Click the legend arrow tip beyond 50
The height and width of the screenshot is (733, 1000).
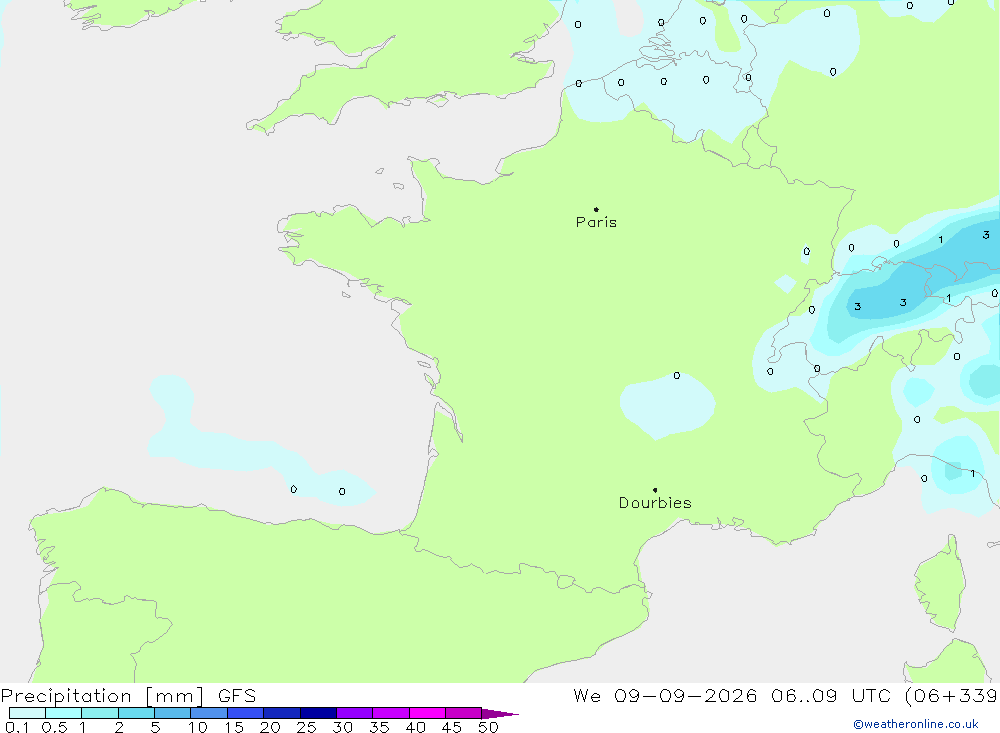499,713
